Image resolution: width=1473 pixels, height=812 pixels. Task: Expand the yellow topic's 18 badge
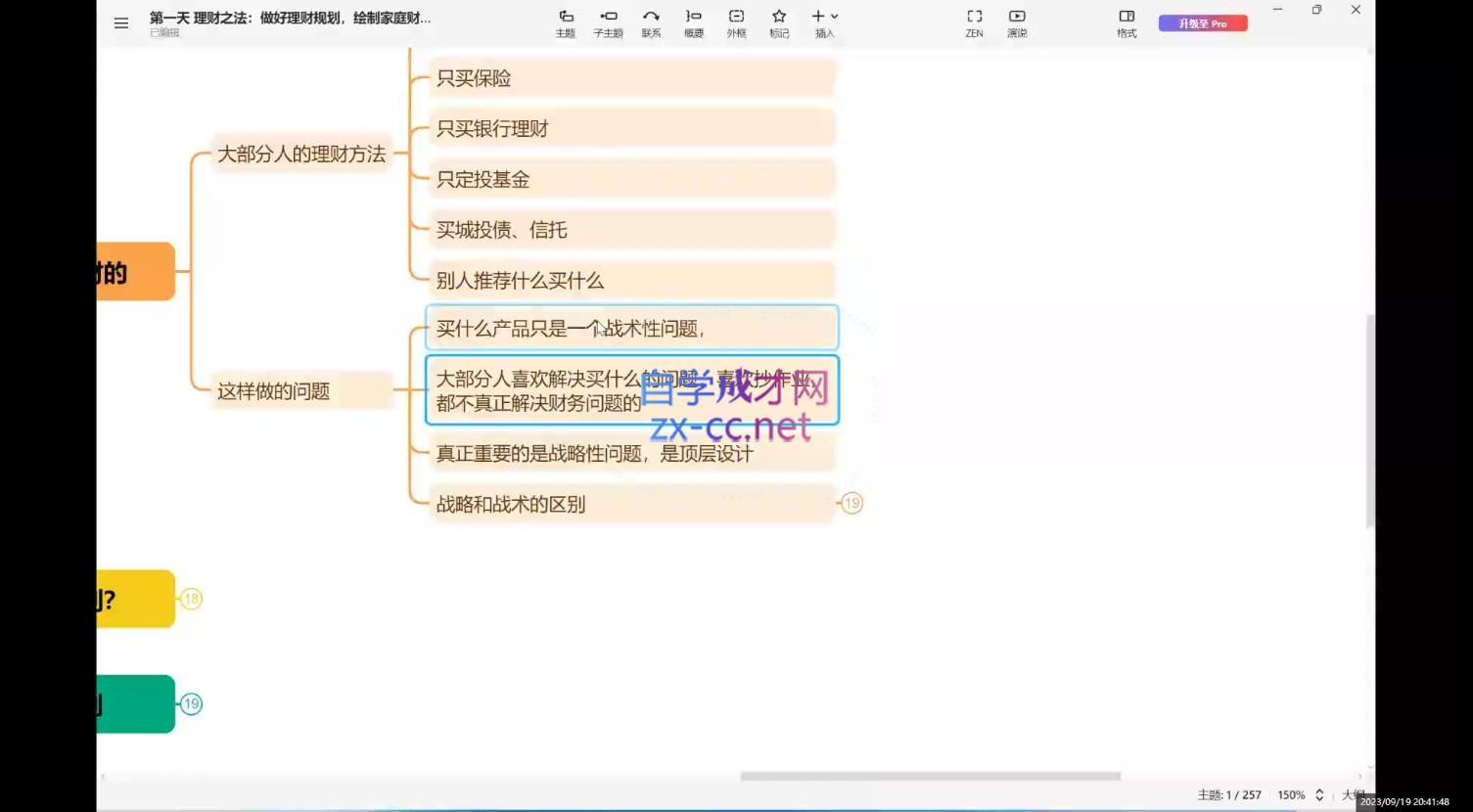click(x=191, y=599)
